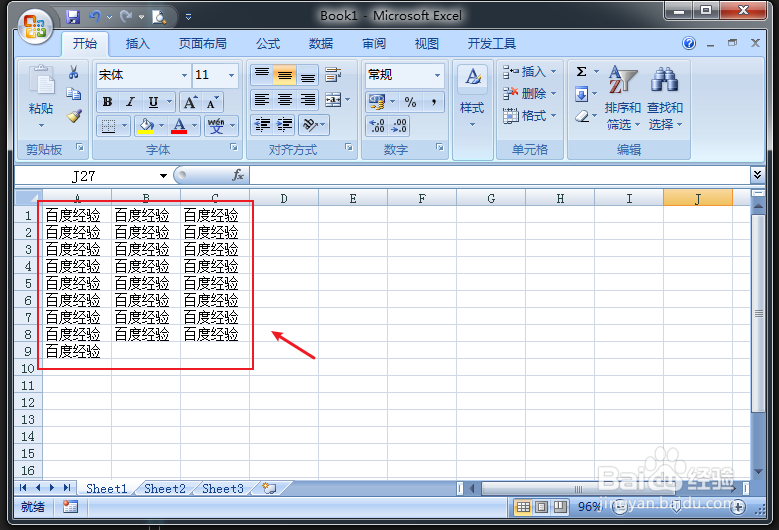This screenshot has width=779, height=530.
Task: Switch to Page Layout view in status bar
Action: click(542, 507)
